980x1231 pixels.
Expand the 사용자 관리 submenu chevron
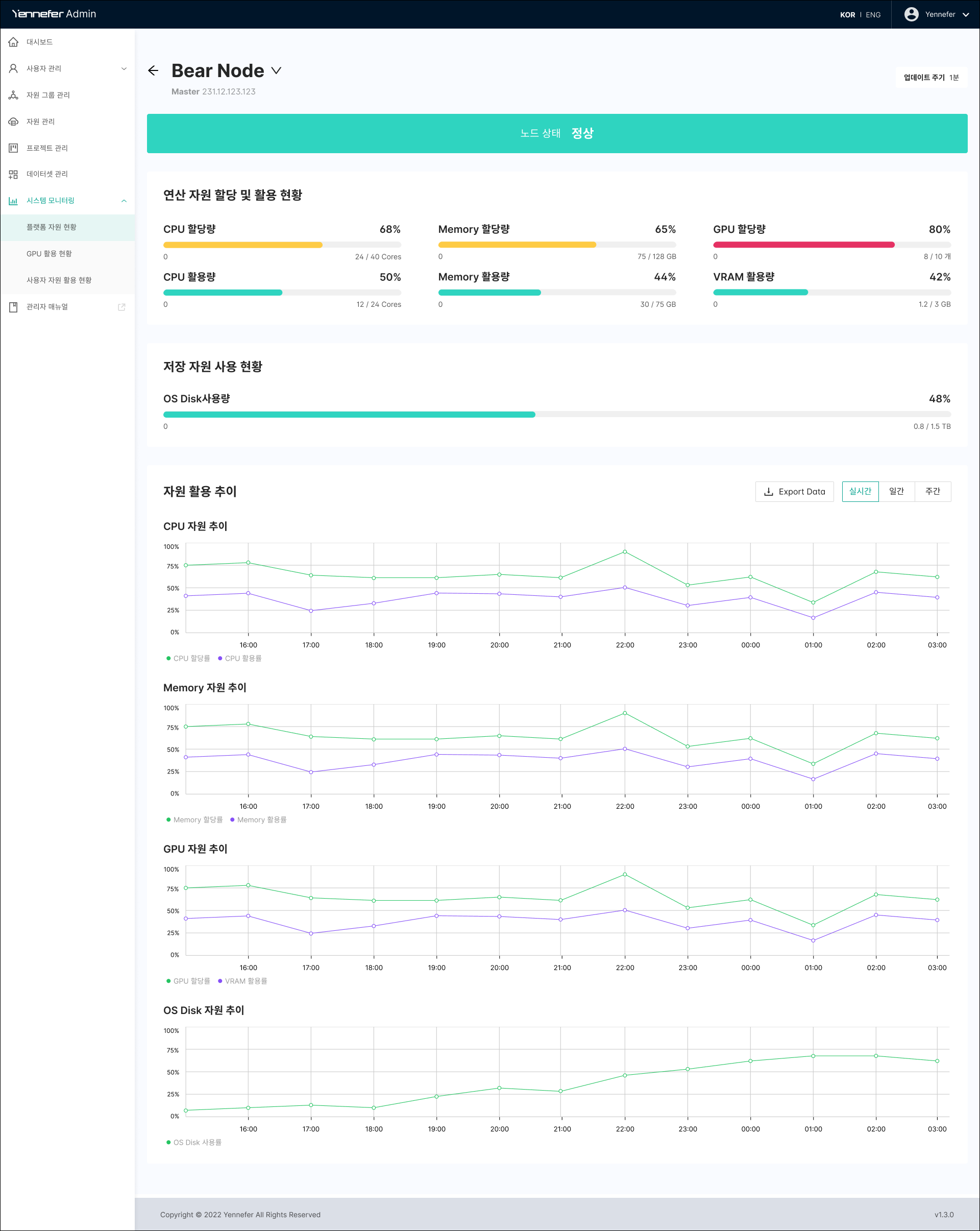coord(124,68)
